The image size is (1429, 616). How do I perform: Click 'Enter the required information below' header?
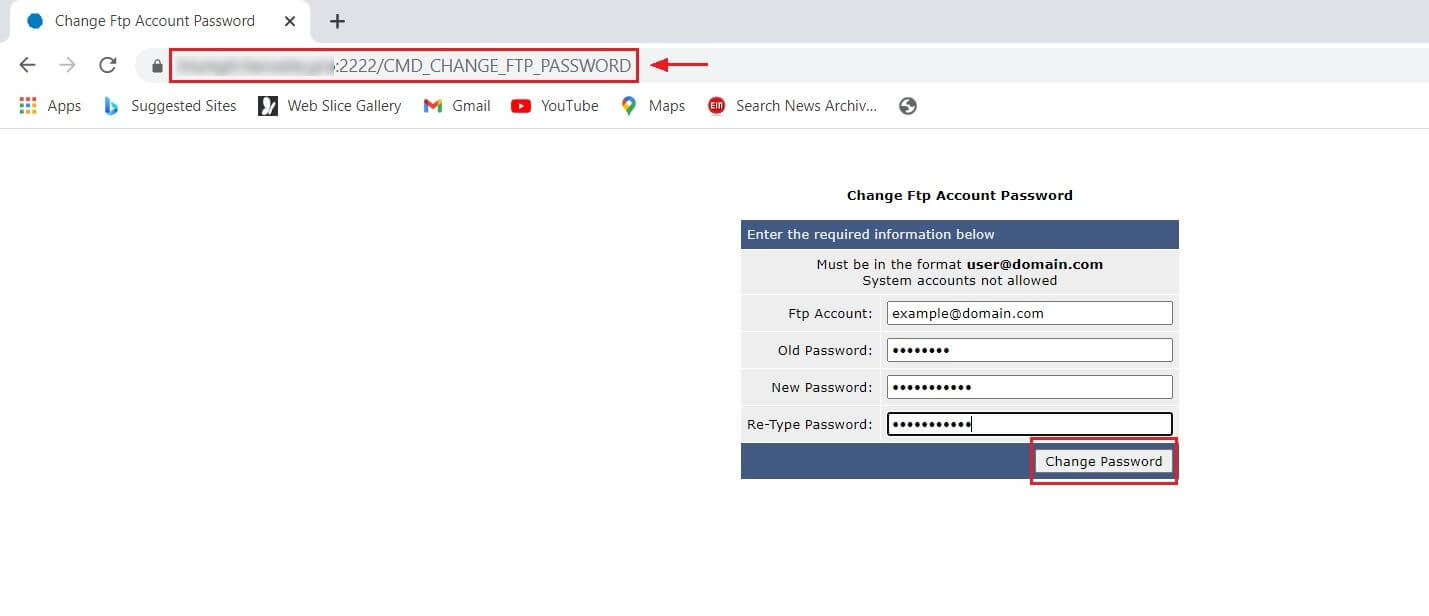pyautogui.click(x=870, y=234)
